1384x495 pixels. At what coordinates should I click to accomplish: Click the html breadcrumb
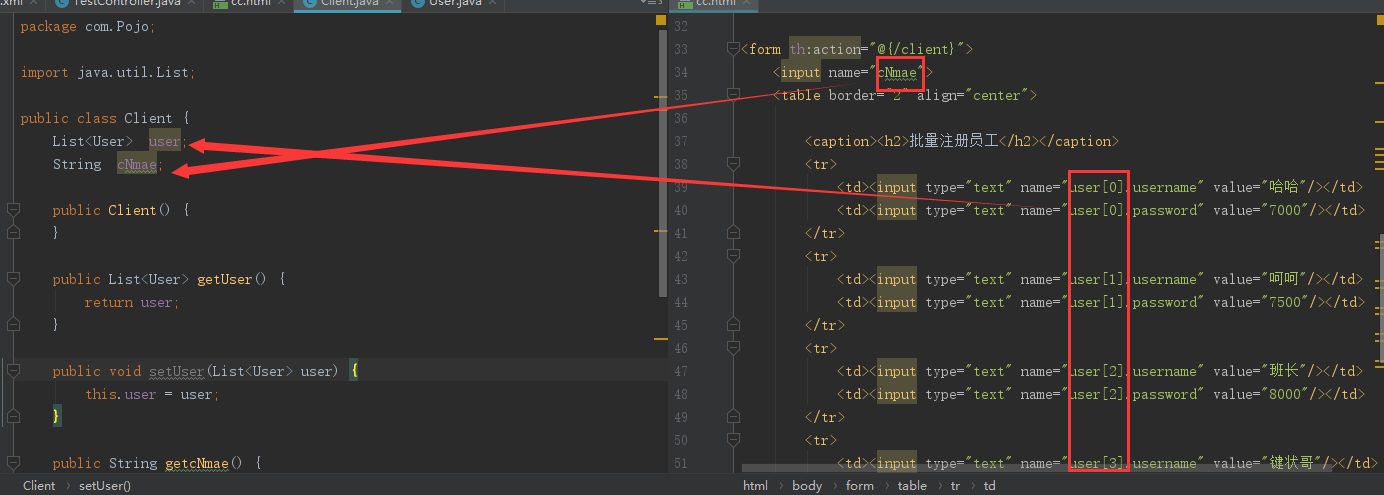(755, 486)
